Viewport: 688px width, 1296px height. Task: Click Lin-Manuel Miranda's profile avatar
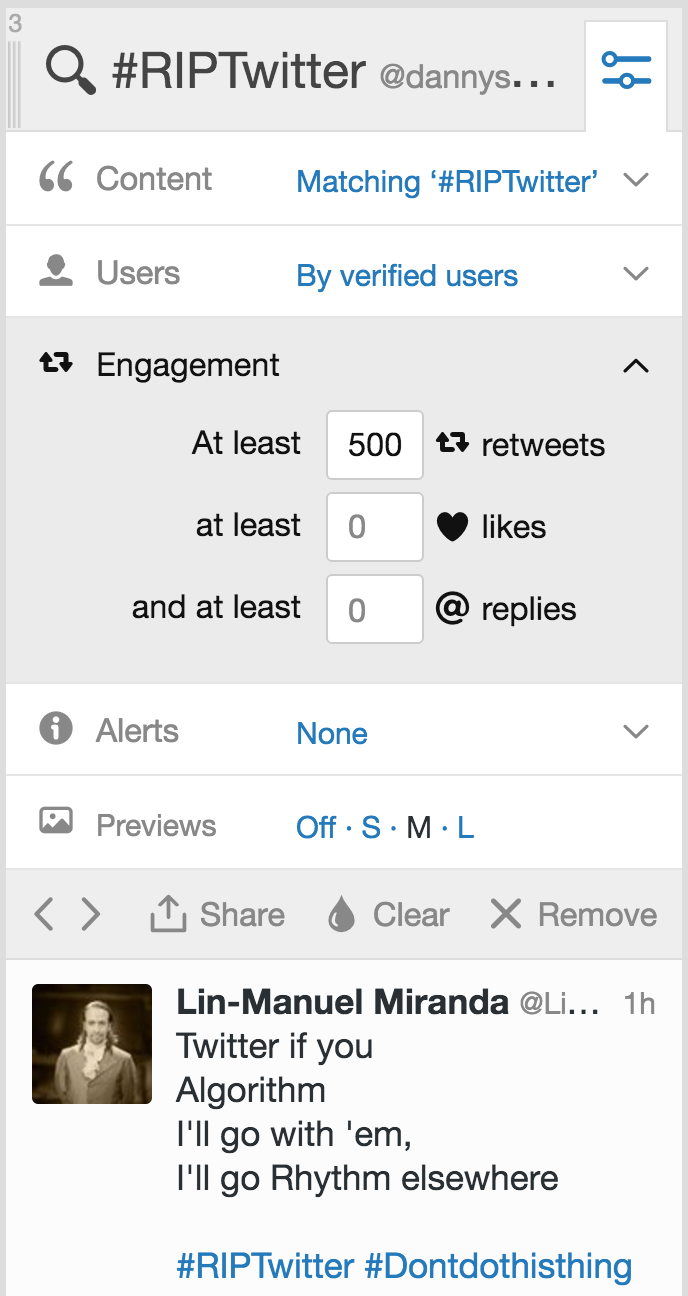(x=92, y=1044)
